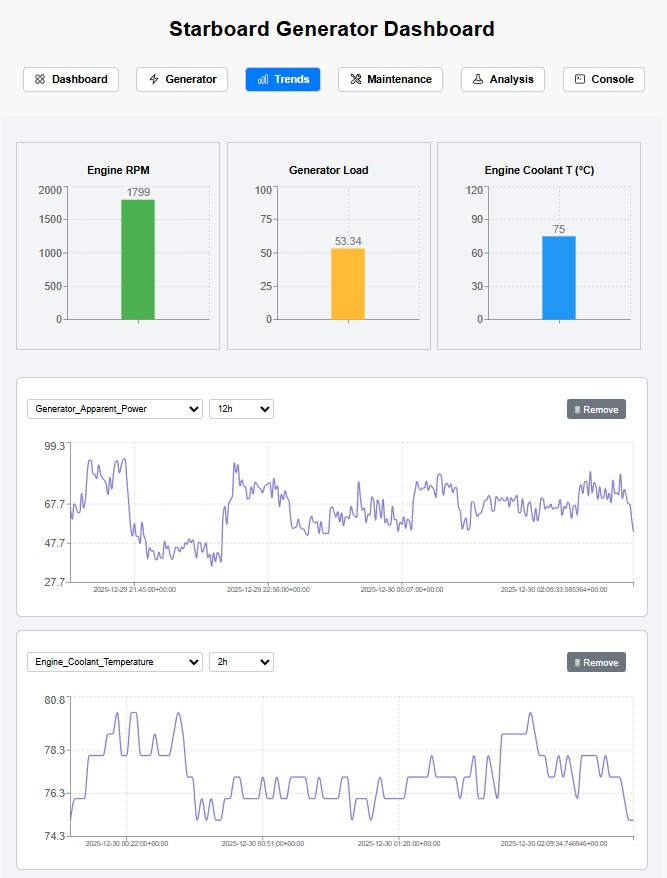Open the 2h time range dropdown
Image resolution: width=667 pixels, height=878 pixels.
click(x=241, y=661)
